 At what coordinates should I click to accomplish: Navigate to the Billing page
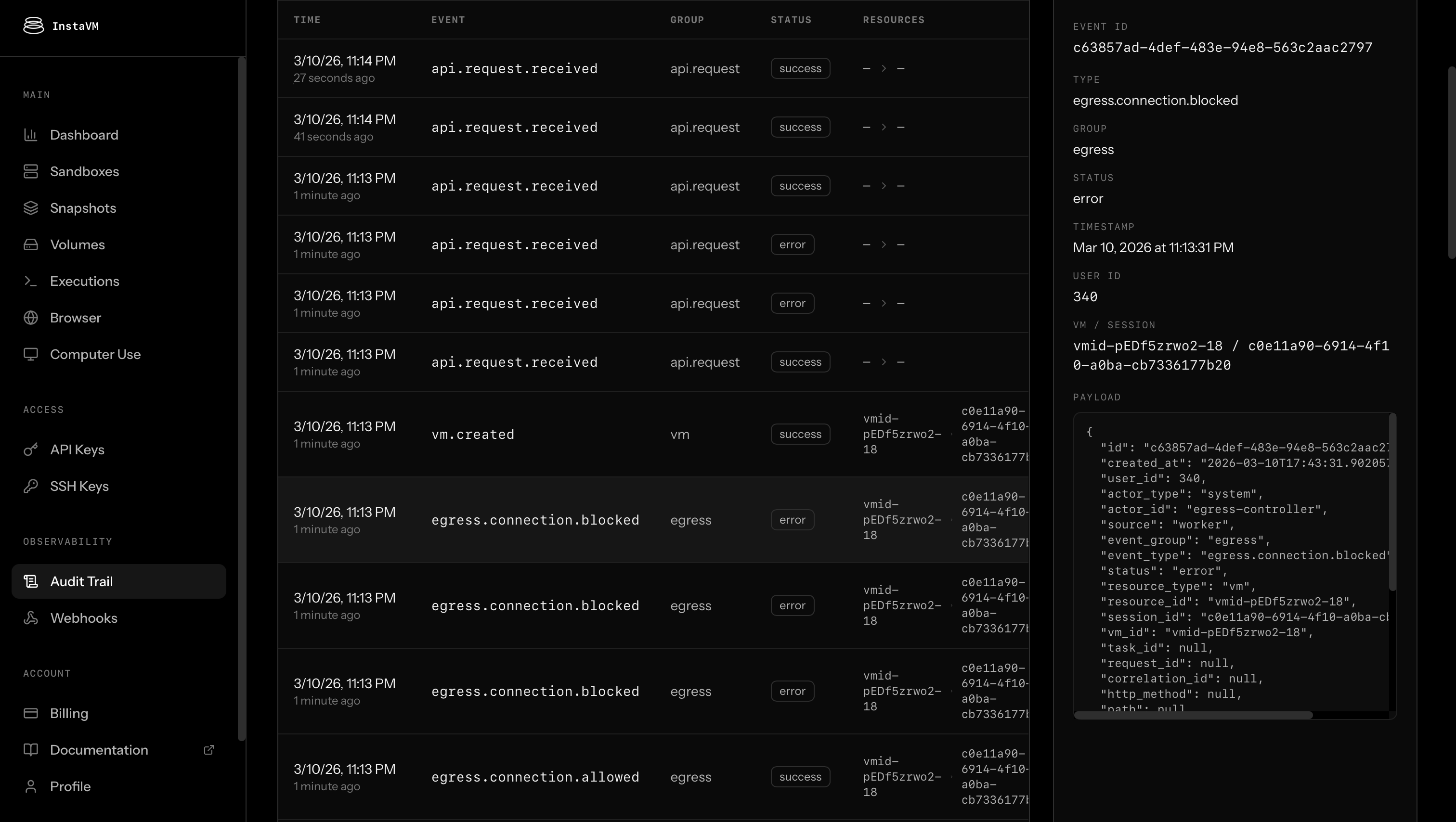(x=69, y=714)
